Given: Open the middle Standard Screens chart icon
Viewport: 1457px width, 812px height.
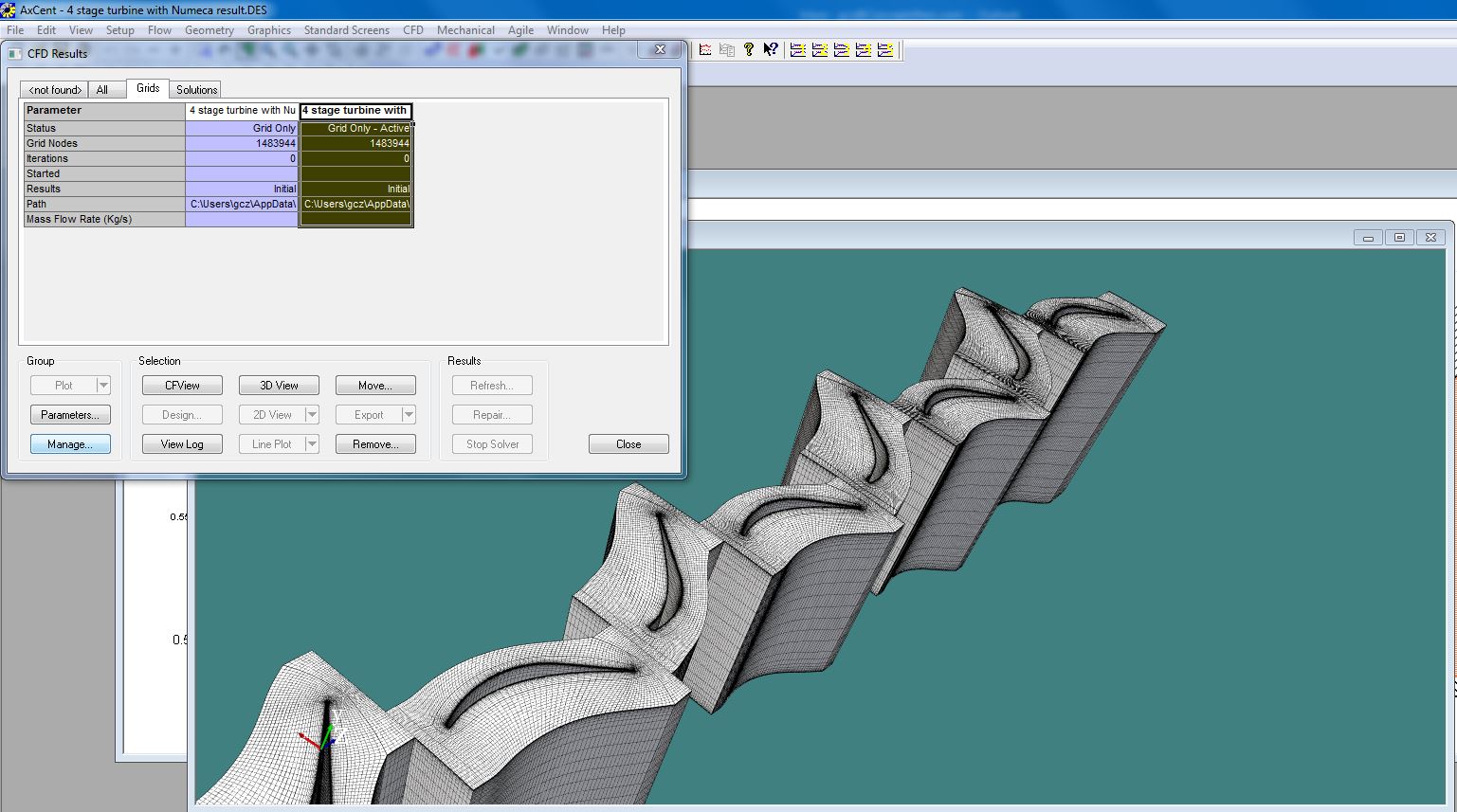Looking at the screenshot, I should point(843,50).
